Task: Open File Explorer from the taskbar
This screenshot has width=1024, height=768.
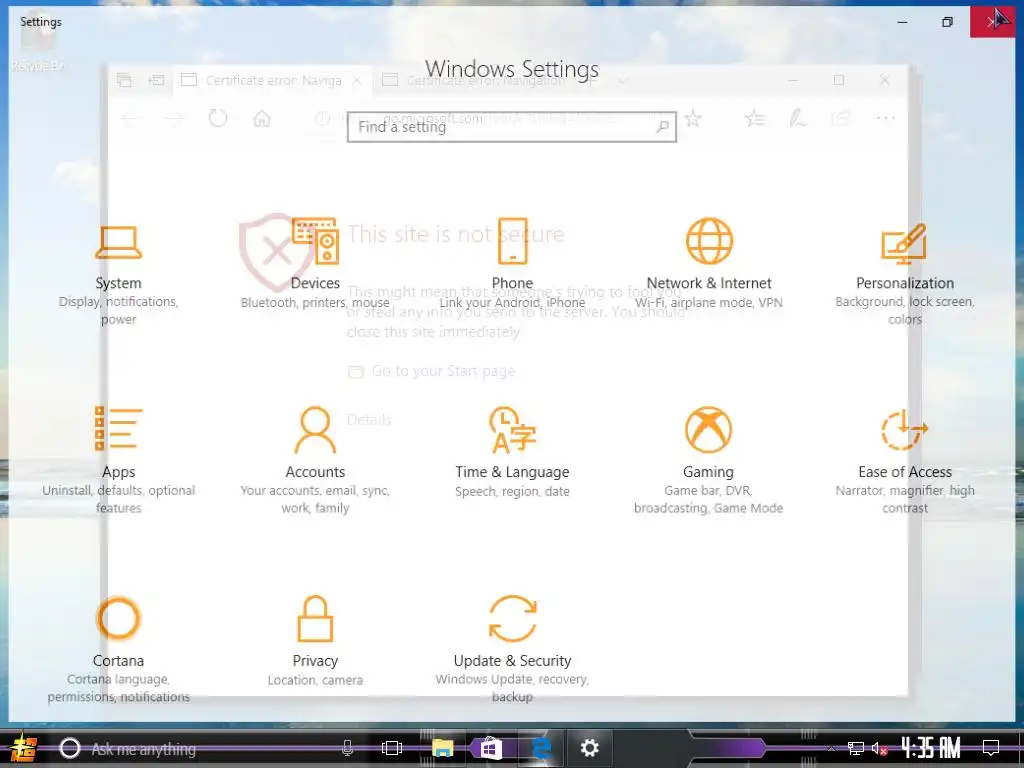Action: [443, 748]
